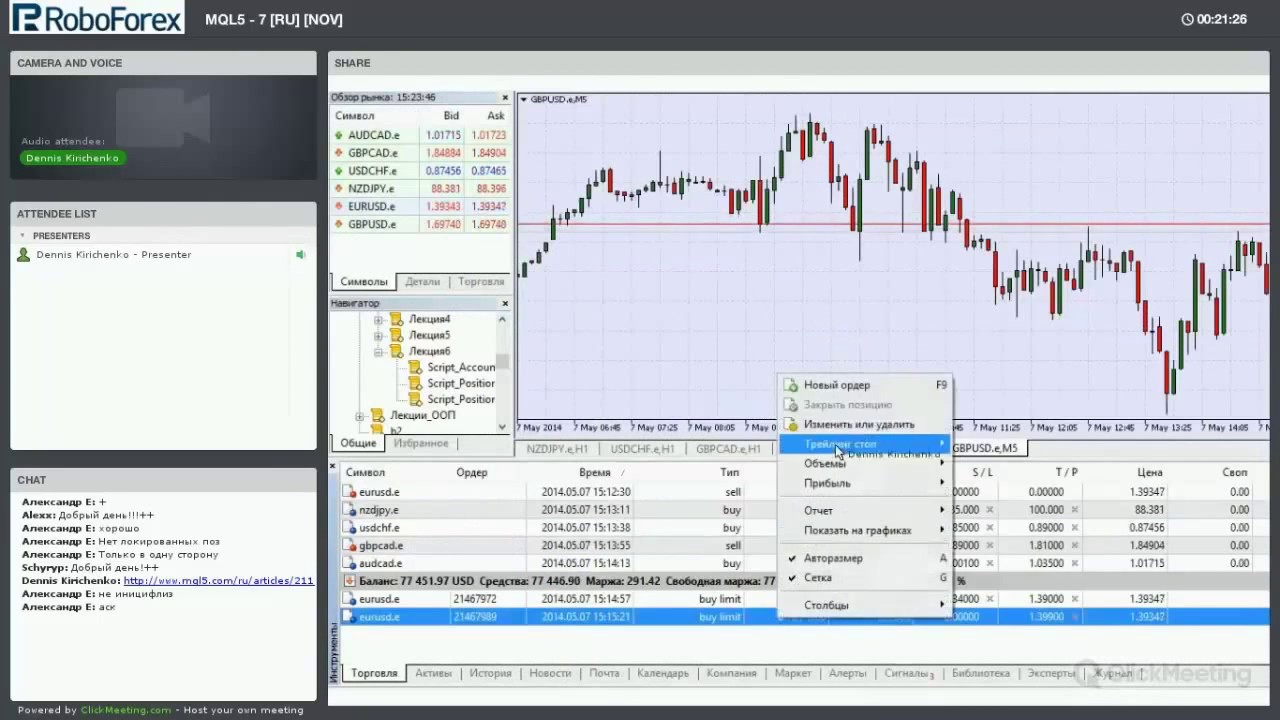The width and height of the screenshot is (1280, 720).
Task: Switch to the NZDJPY.e,H1 chart tab
Action: (557, 449)
